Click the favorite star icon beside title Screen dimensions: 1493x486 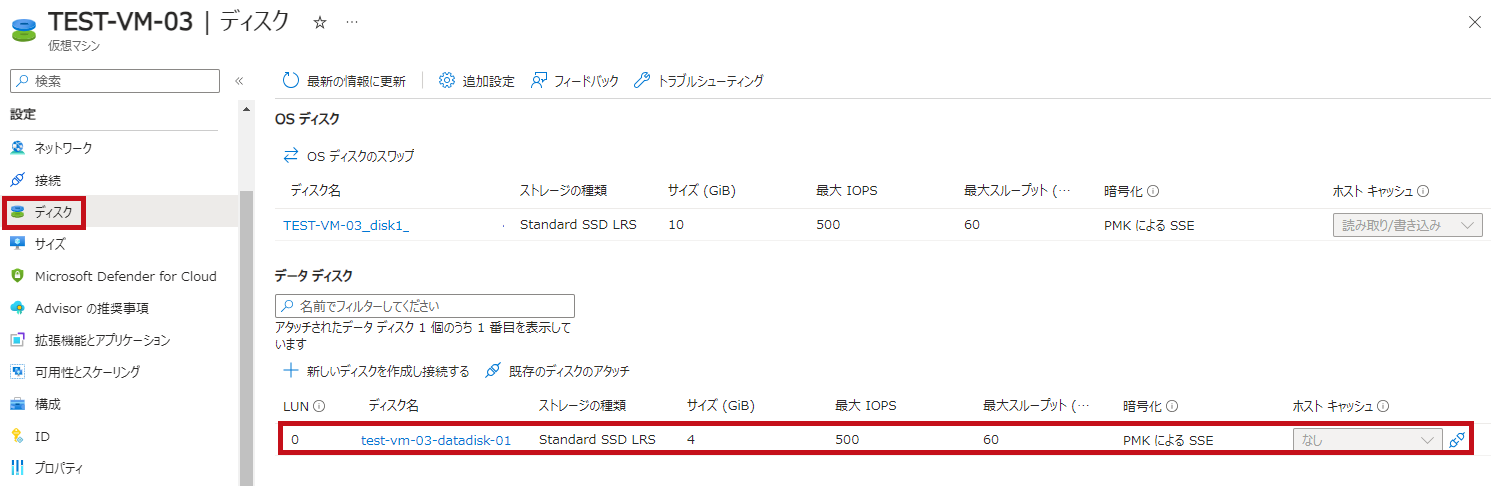320,22
